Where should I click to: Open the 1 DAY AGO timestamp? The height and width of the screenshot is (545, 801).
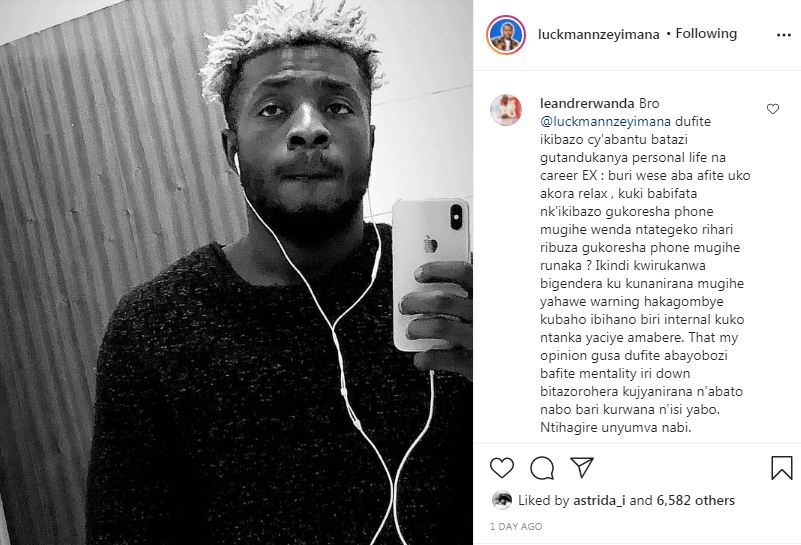point(516,526)
